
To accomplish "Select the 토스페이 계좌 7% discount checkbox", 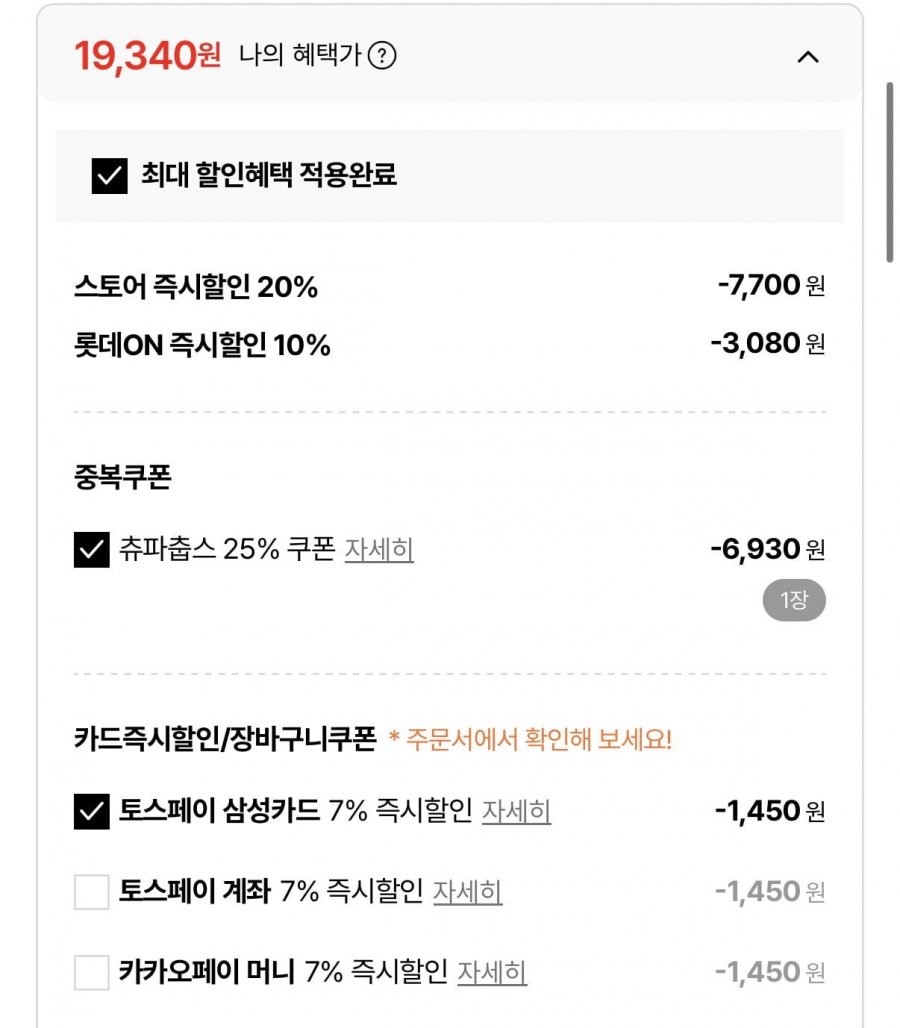I will pos(91,891).
